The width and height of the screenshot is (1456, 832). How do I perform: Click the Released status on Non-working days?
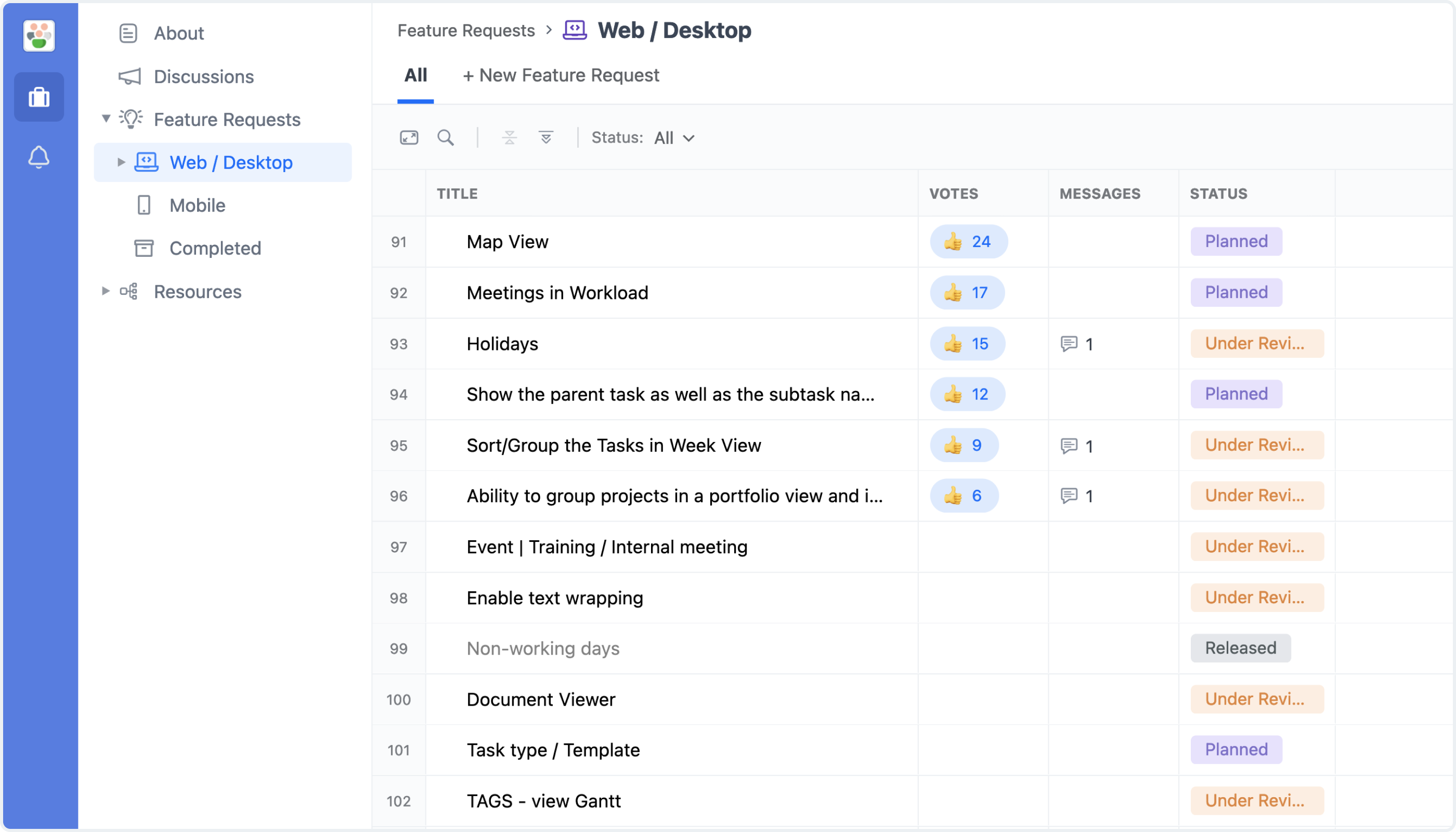(x=1241, y=648)
